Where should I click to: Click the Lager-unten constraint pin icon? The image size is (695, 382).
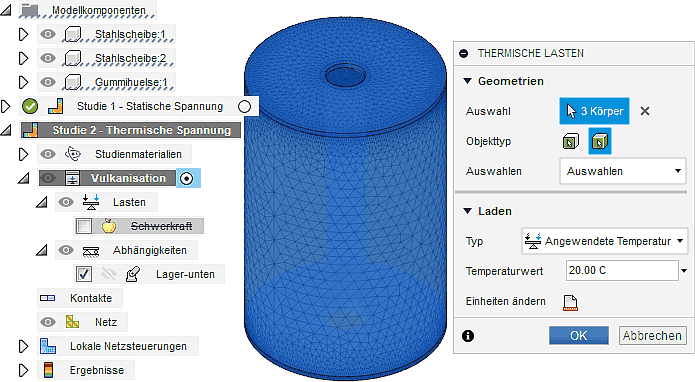(133, 274)
